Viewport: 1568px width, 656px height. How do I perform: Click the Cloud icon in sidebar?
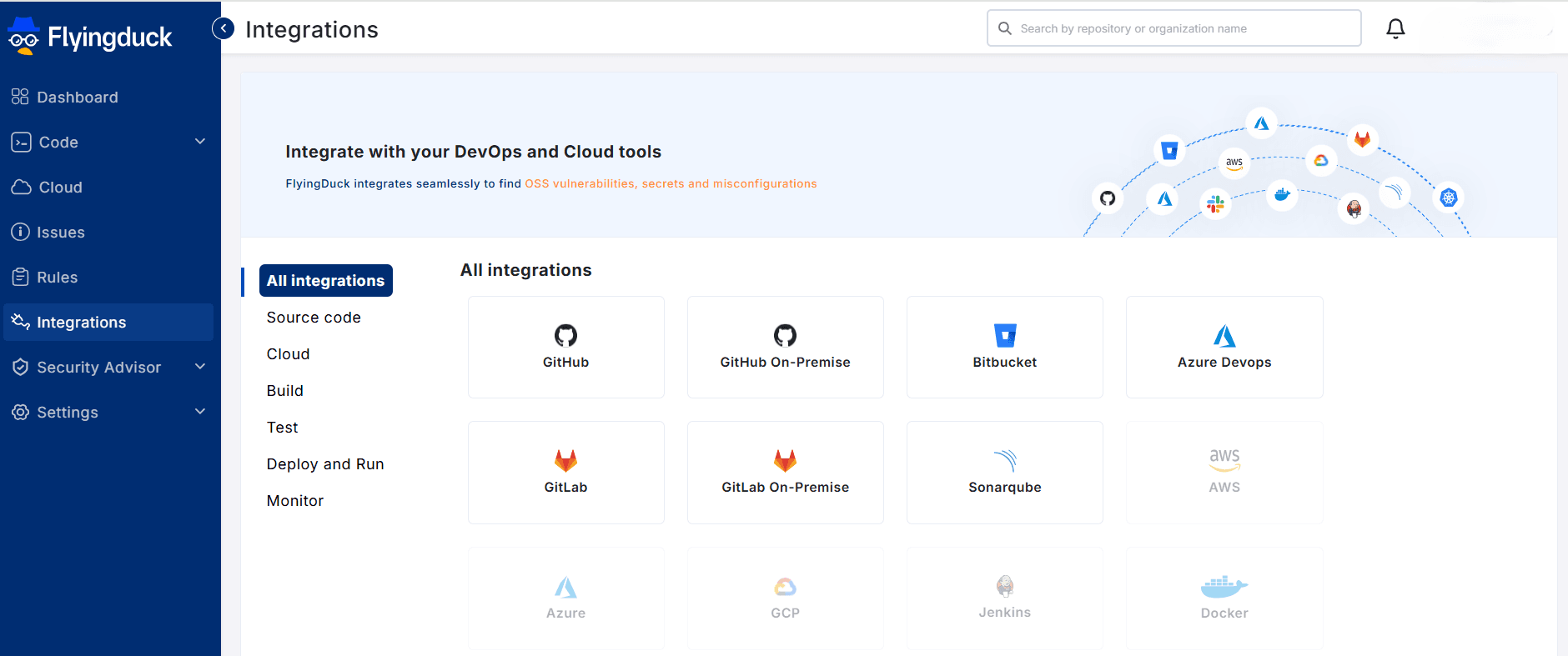click(x=21, y=187)
